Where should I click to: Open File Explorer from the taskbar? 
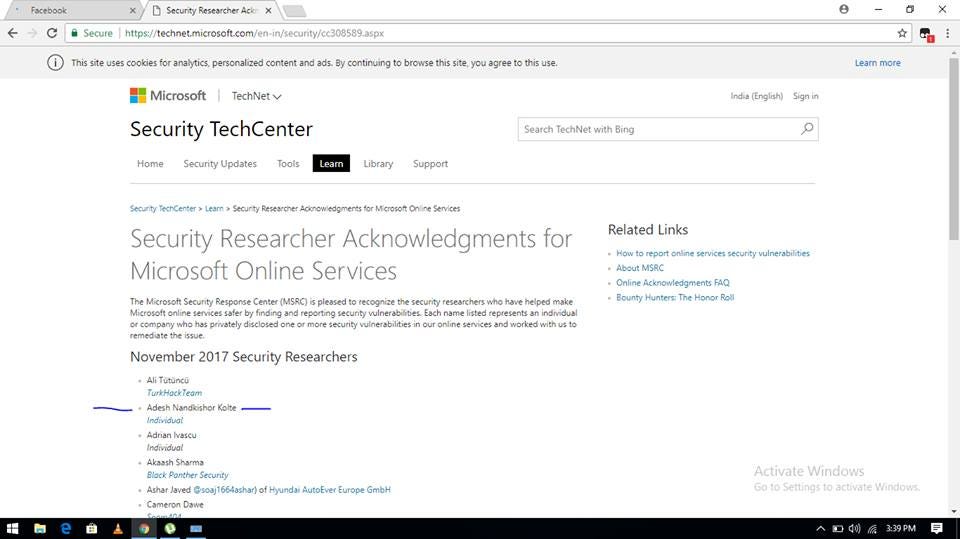tap(40, 529)
